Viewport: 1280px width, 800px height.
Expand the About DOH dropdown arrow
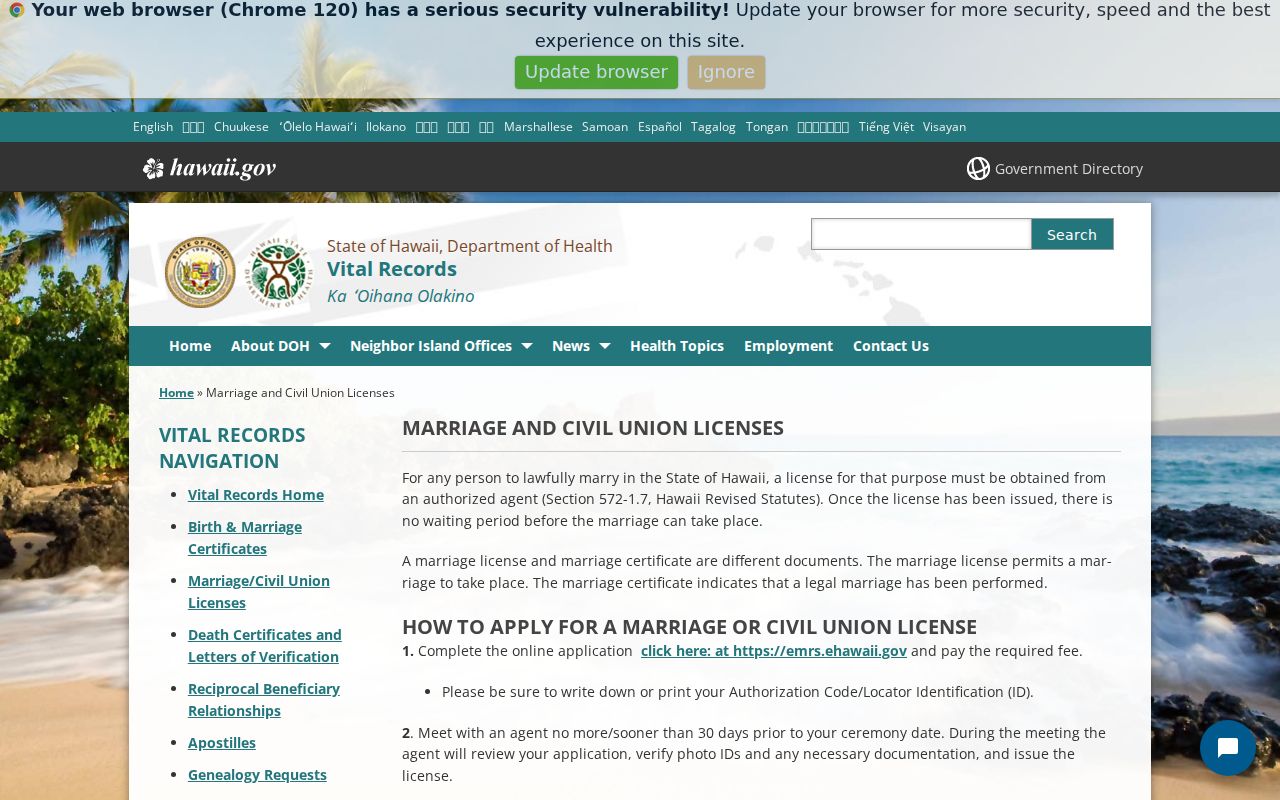pos(324,346)
